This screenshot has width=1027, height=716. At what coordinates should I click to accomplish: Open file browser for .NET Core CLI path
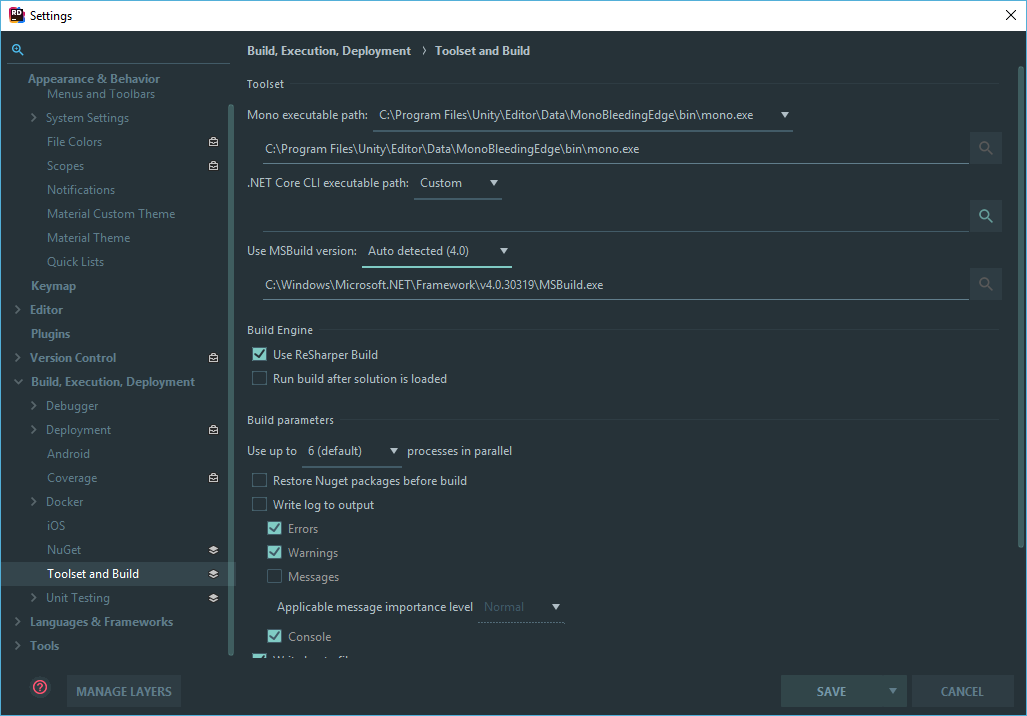(985, 216)
